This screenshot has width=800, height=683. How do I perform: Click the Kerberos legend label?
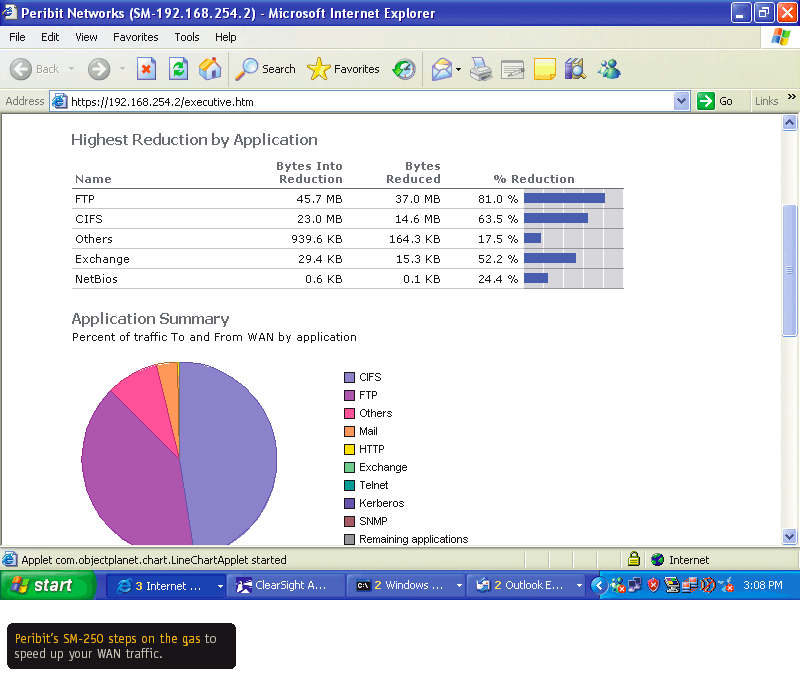click(x=381, y=503)
